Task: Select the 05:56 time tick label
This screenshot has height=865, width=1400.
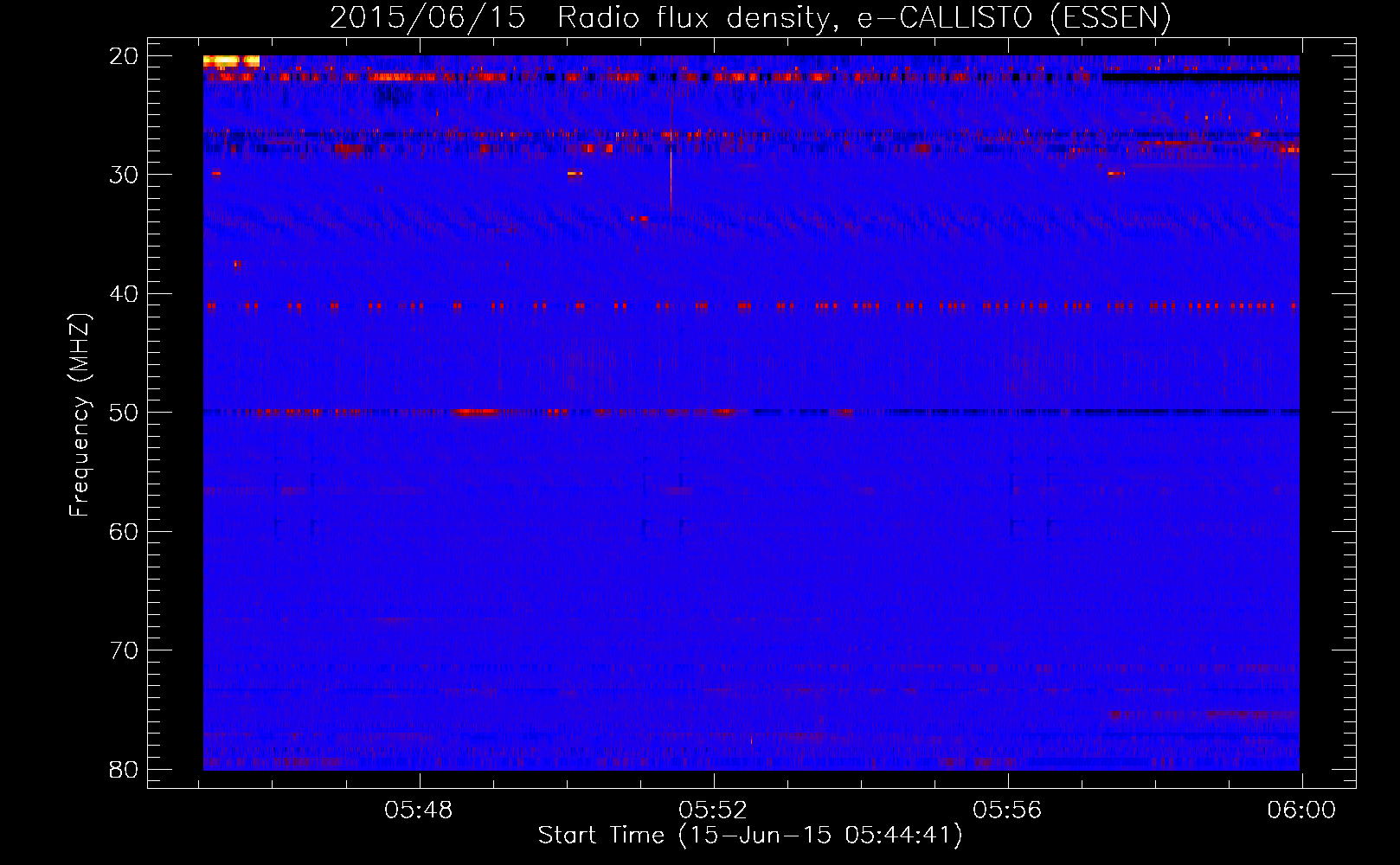Action: point(1007,810)
